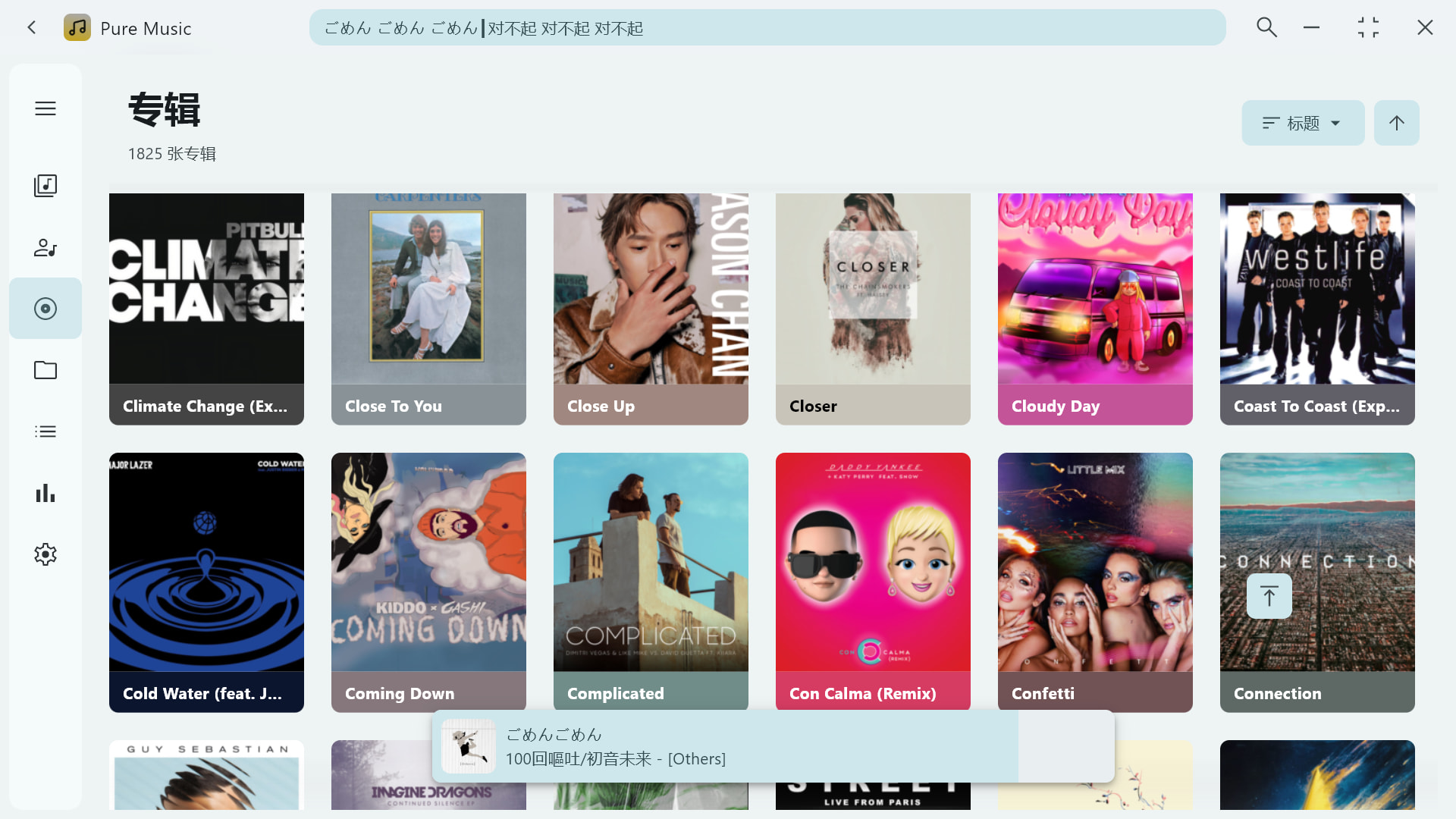Open settings gear in sidebar
The height and width of the screenshot is (819, 1456).
[x=45, y=554]
